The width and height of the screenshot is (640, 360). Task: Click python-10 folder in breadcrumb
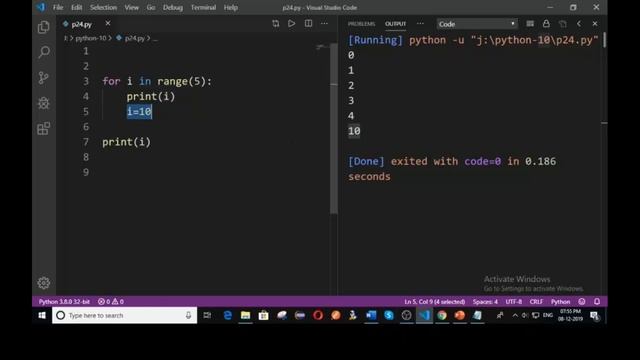point(90,38)
